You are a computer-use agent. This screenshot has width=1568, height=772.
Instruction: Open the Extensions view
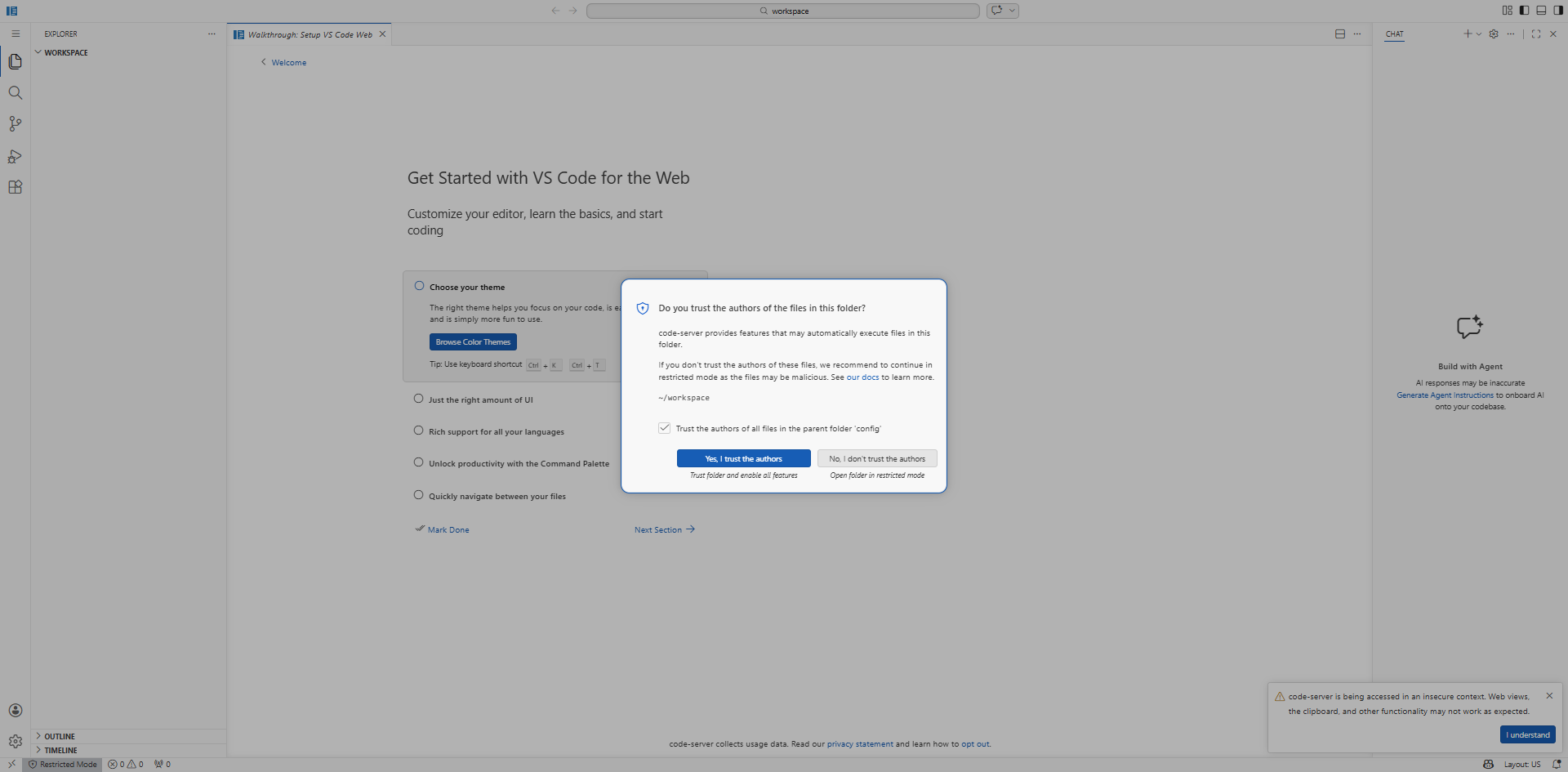point(15,187)
